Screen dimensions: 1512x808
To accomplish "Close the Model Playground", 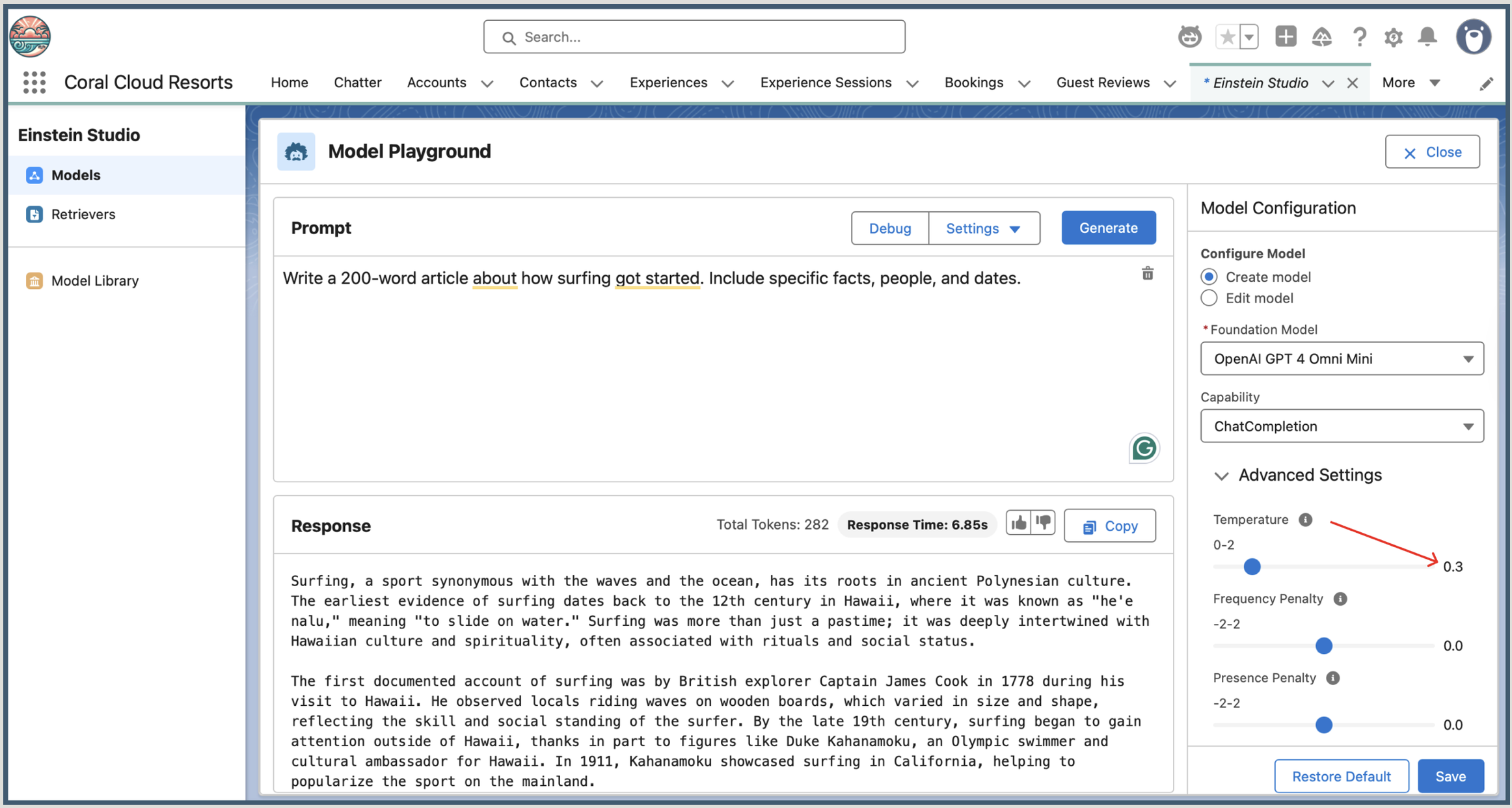I will [x=1433, y=152].
